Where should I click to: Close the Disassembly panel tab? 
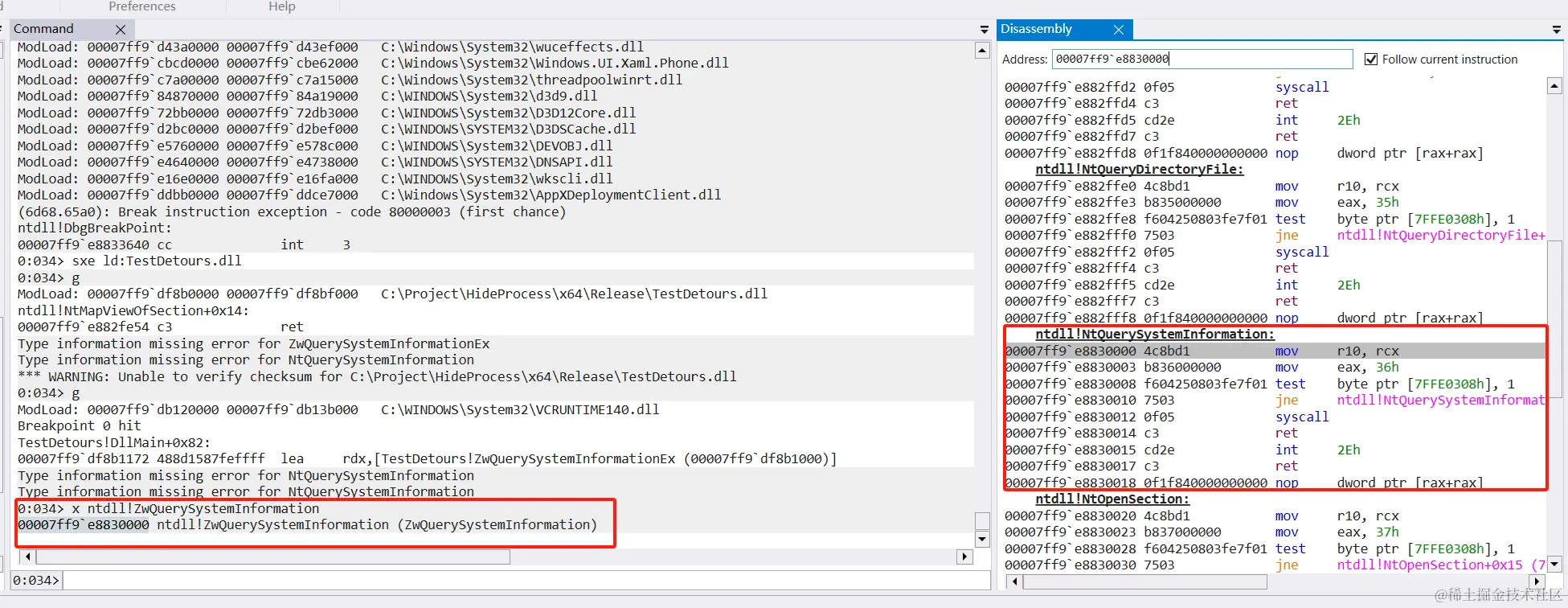[1118, 30]
